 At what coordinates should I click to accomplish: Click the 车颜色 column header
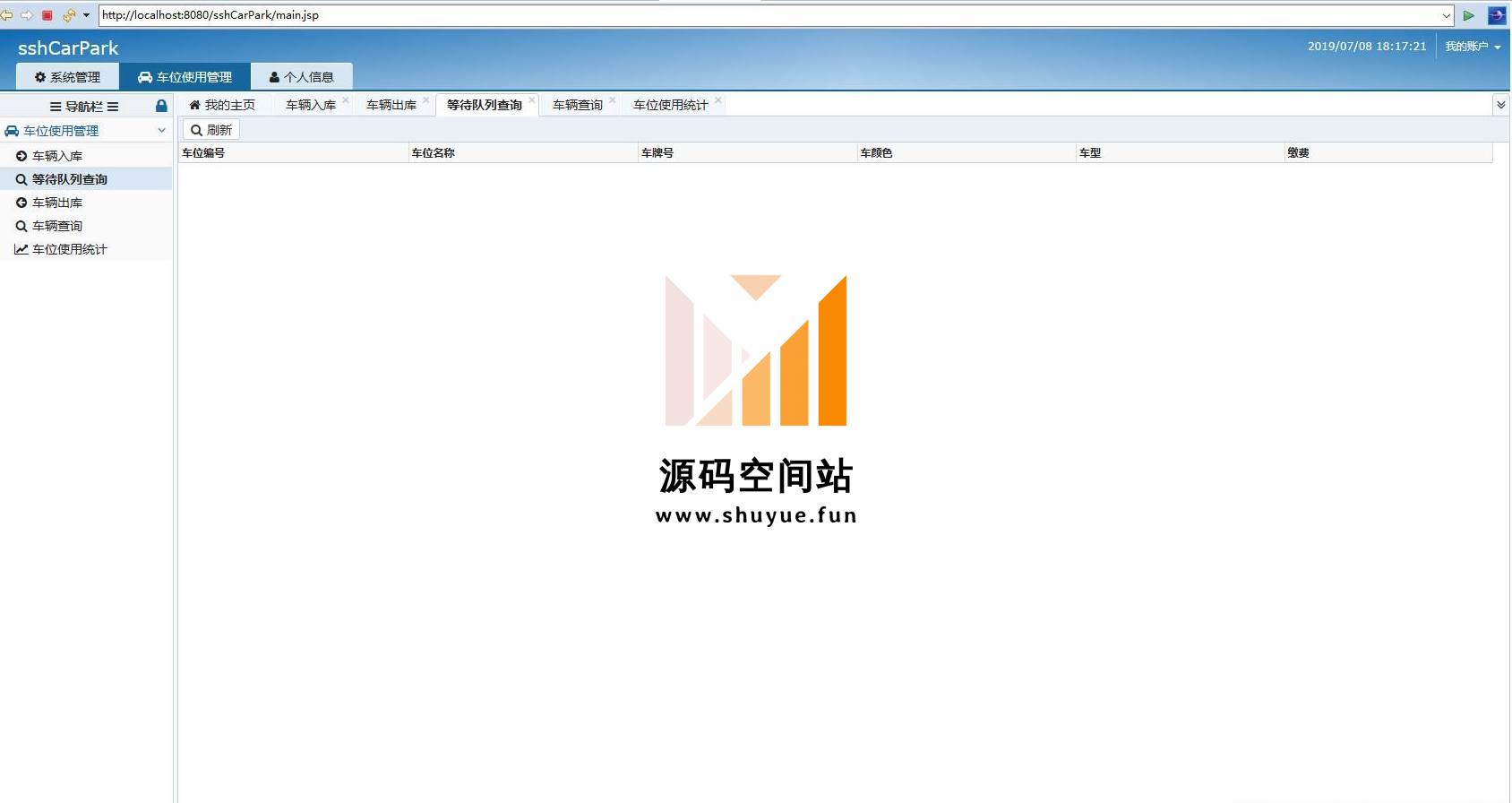966,153
